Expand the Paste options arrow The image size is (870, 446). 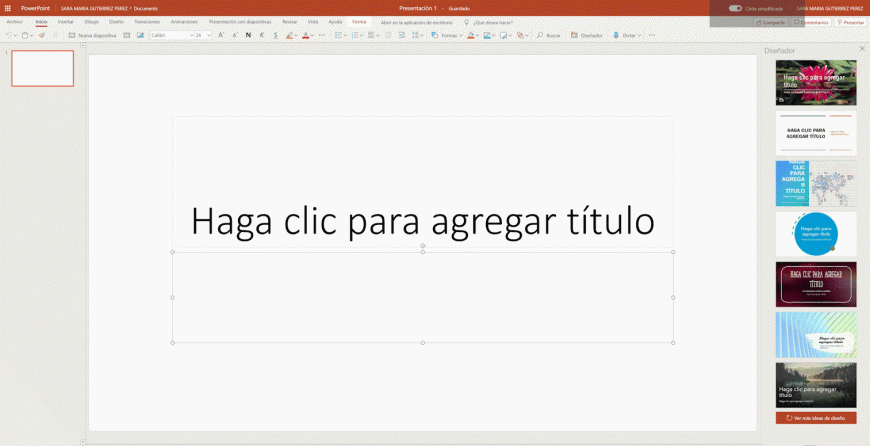point(32,36)
